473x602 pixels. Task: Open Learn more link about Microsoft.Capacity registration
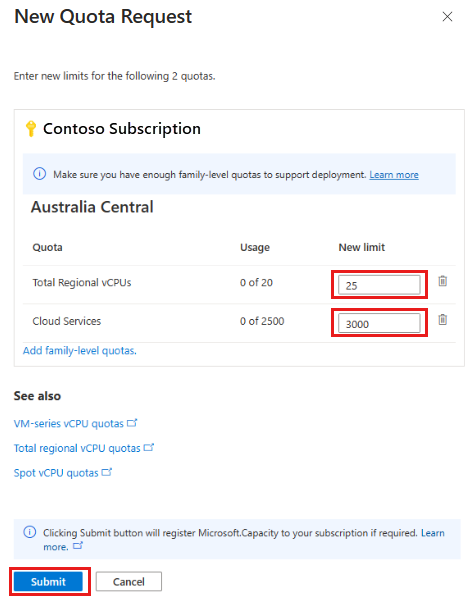[433, 533]
